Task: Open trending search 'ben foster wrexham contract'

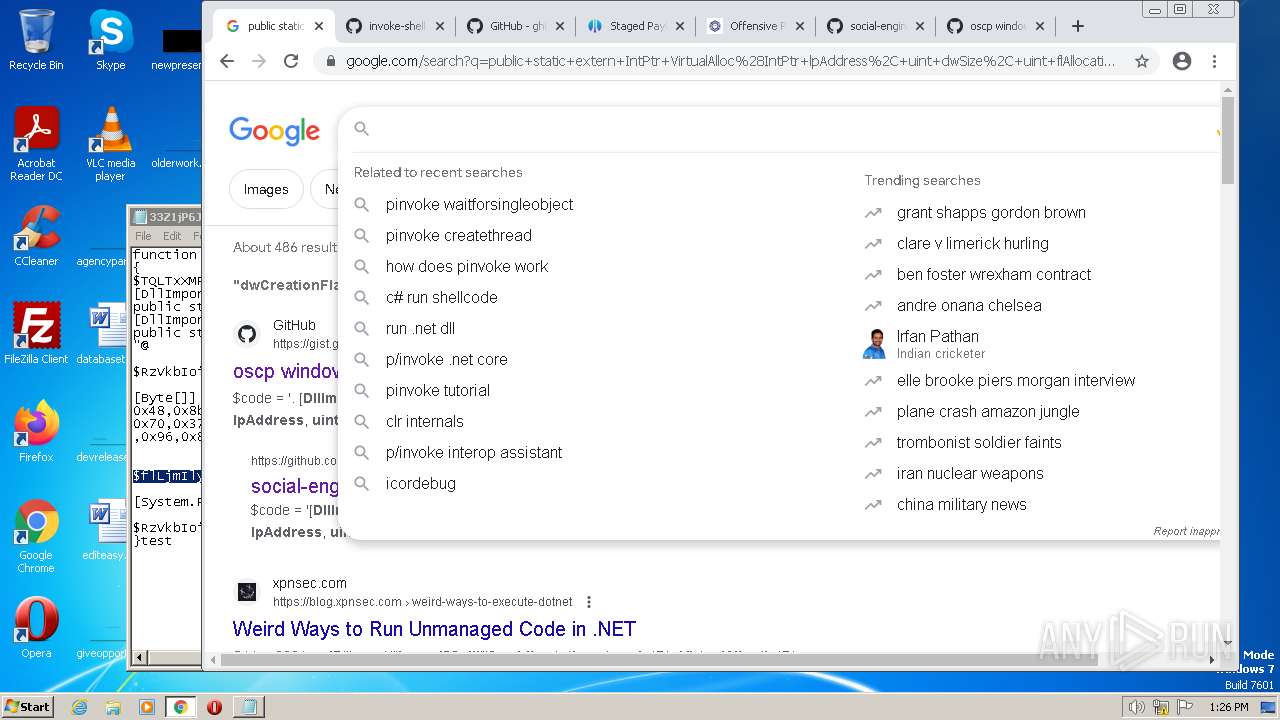Action: click(994, 274)
